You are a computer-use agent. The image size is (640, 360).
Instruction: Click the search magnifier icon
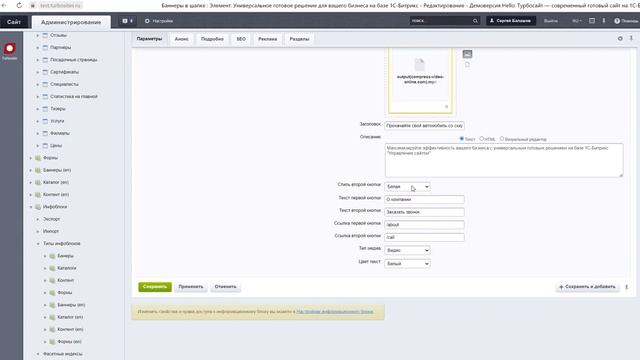coord(475,21)
